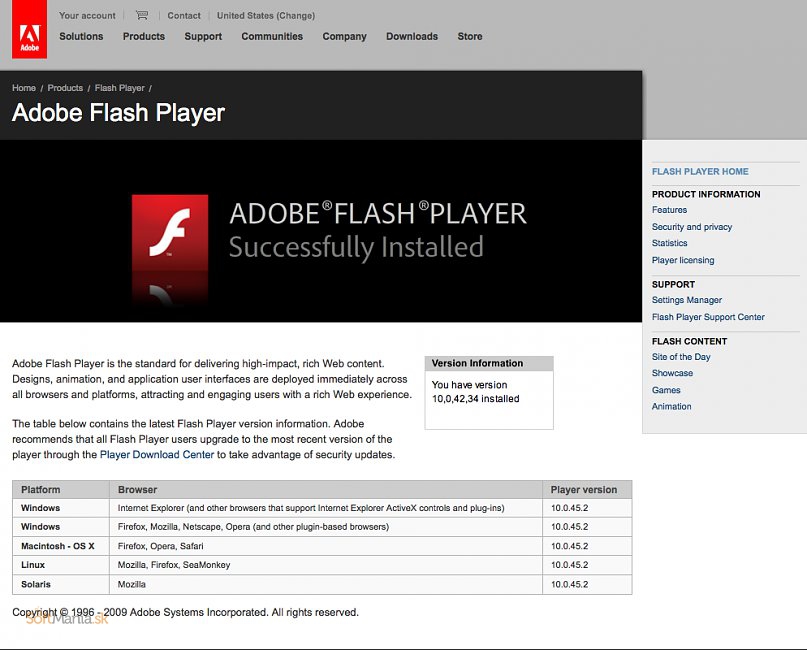Click the Browser column header
This screenshot has width=807, height=650.
326,489
